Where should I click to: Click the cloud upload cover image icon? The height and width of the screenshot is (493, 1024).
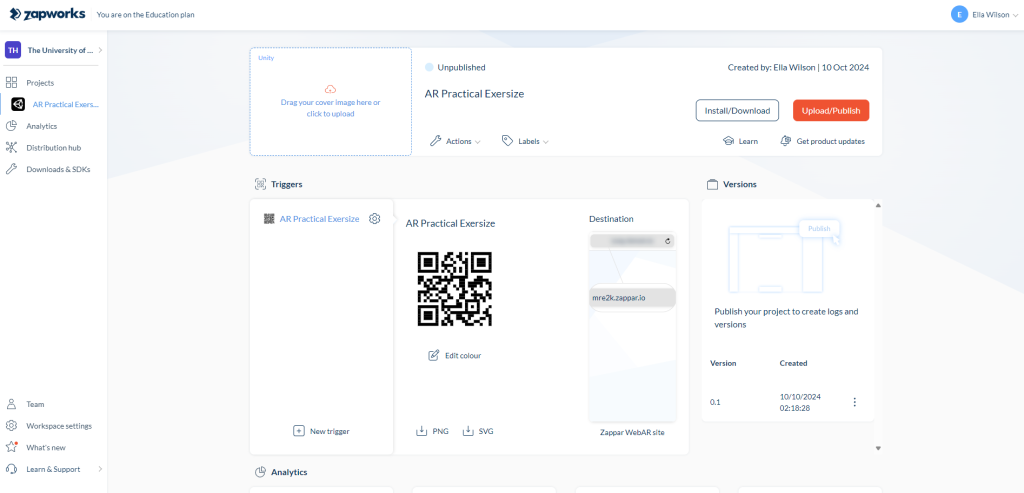point(330,89)
